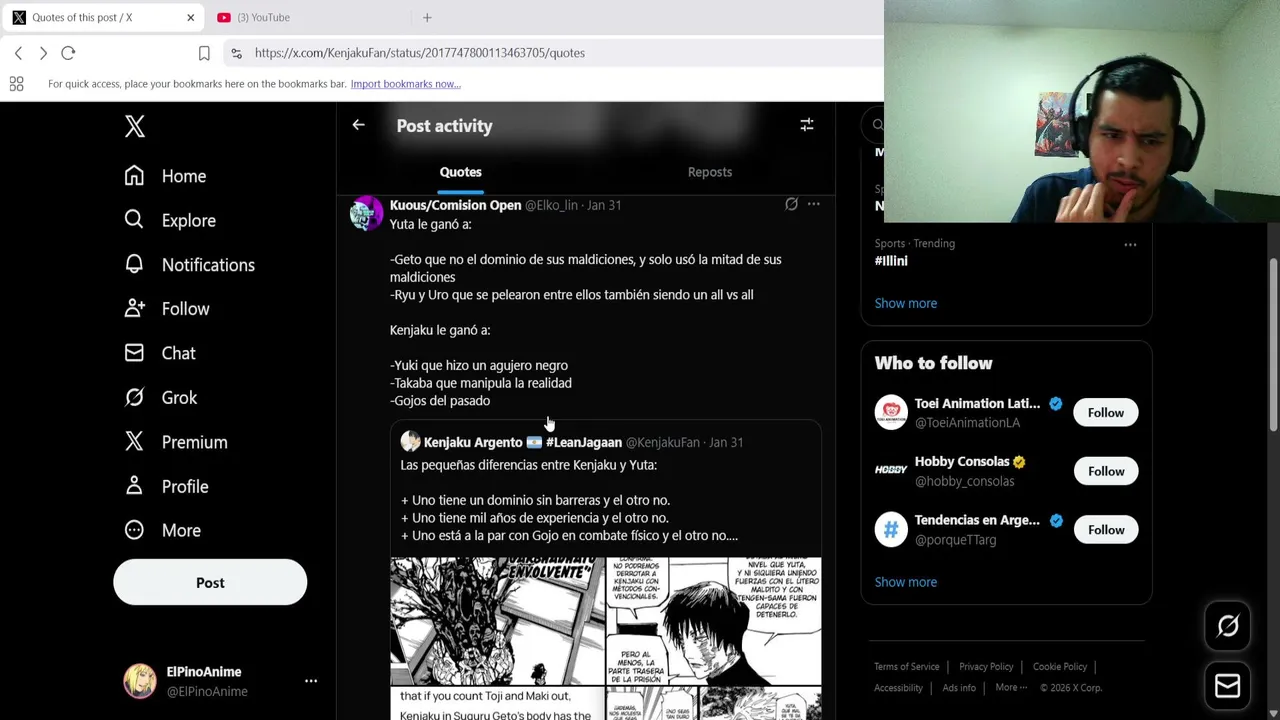Viewport: 1280px width, 720px height.
Task: Follow Tendencias en Argentina account
Action: click(1106, 530)
